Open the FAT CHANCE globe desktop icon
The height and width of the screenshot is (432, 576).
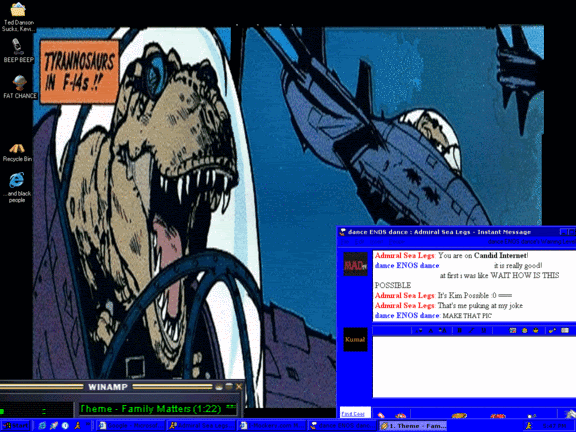[x=19, y=83]
